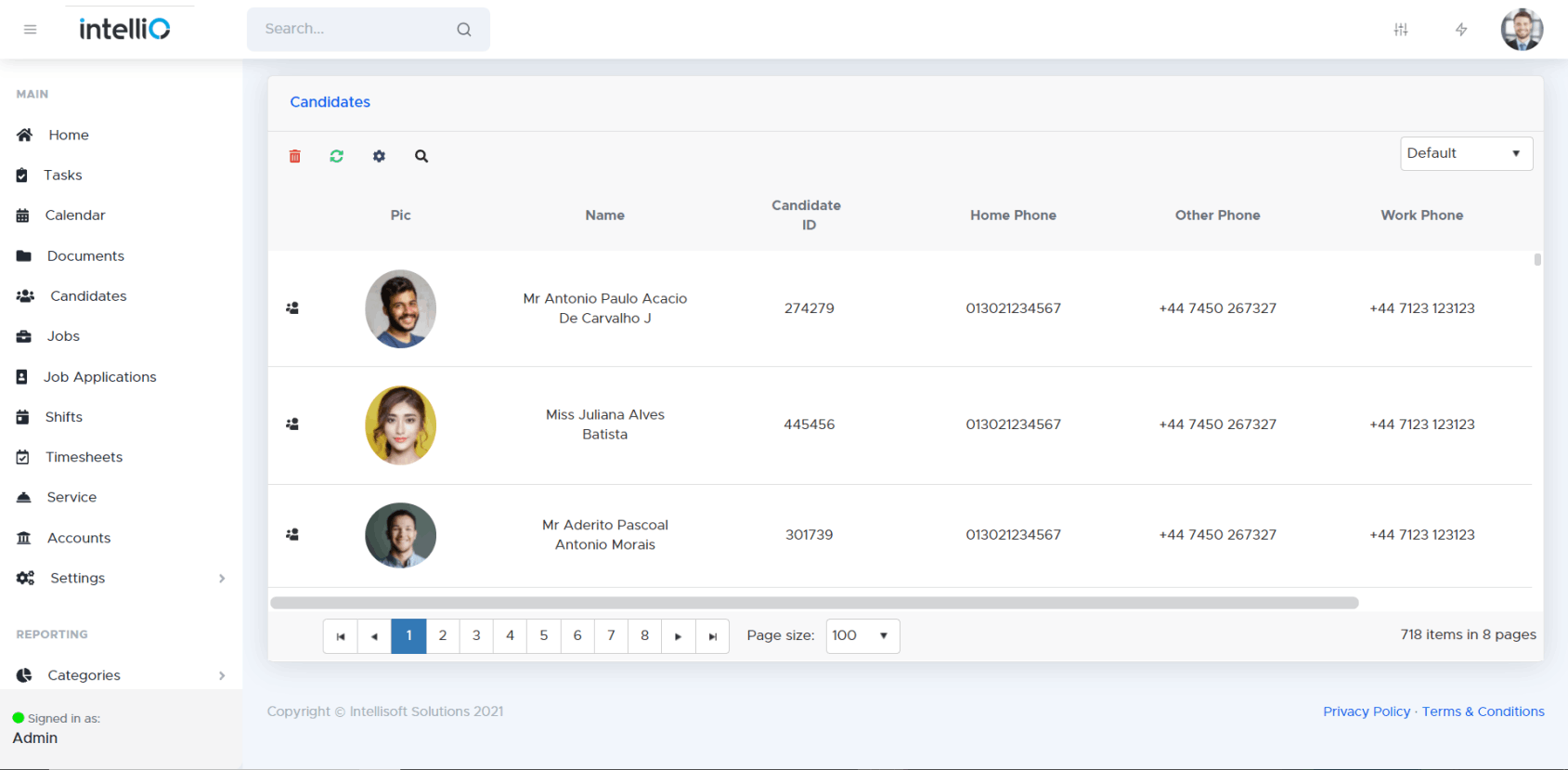This screenshot has width=1568, height=770.
Task: Toggle the hamburger sidebar menu
Action: coord(30,30)
